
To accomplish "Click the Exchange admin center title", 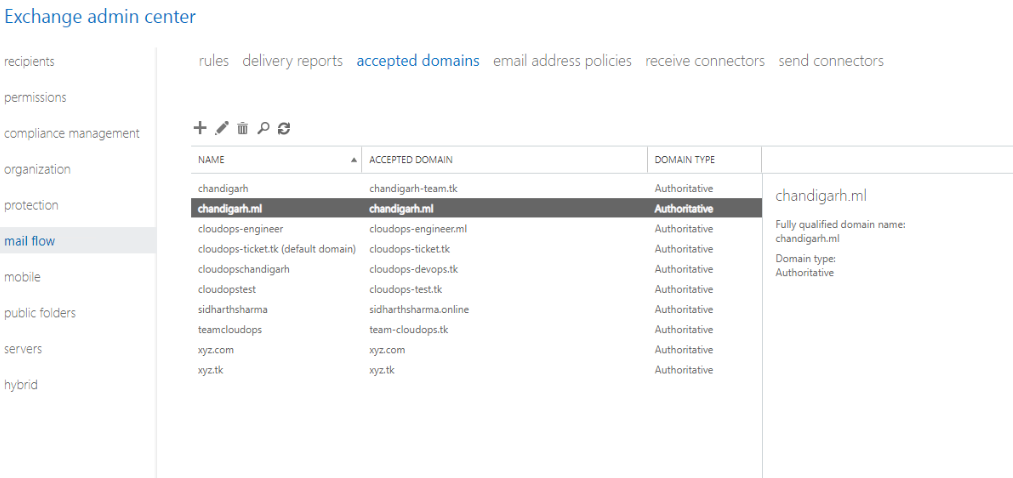I will (100, 17).
